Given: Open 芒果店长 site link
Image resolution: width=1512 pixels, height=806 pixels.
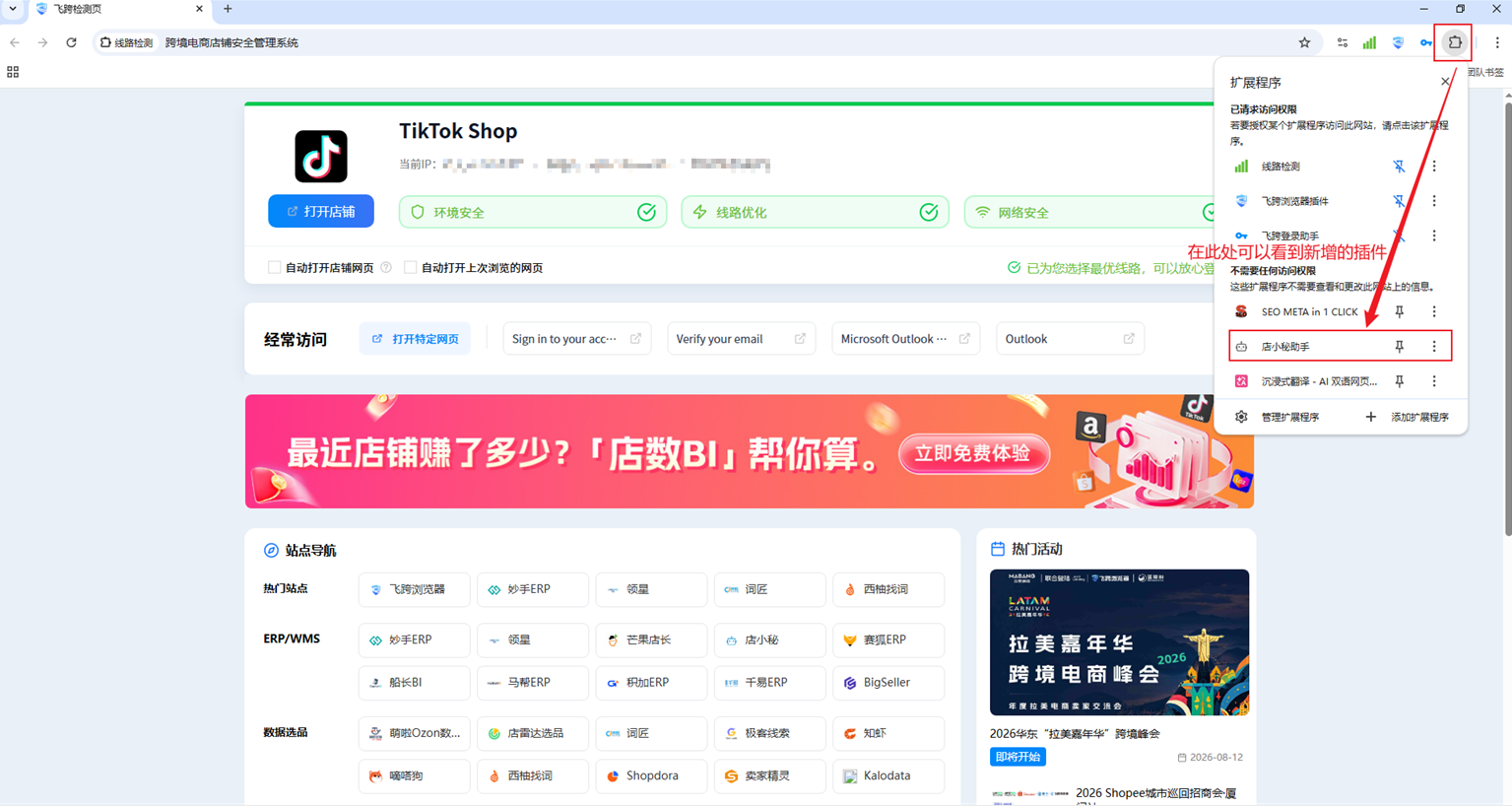Looking at the screenshot, I should click(651, 639).
